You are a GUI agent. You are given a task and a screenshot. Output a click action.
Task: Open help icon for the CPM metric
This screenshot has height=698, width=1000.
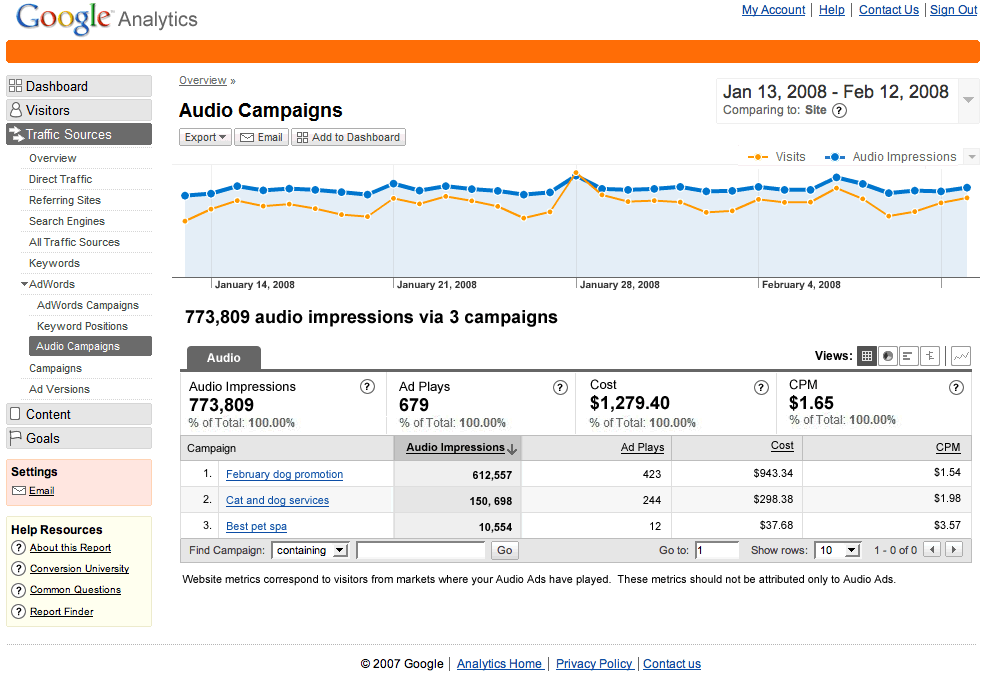click(956, 387)
